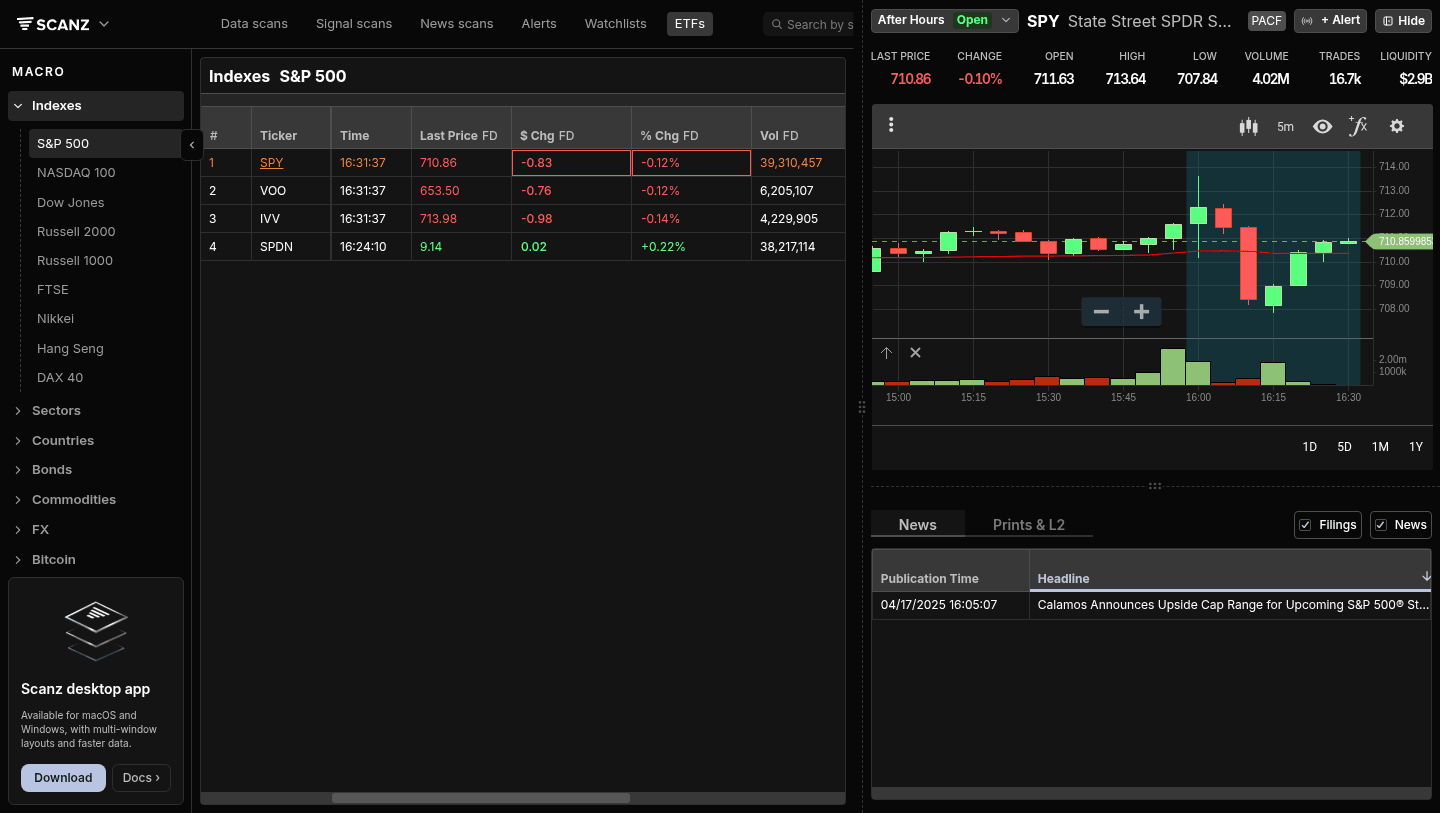This screenshot has width=1440, height=813.
Task: Select the News panel tab
Action: pyautogui.click(x=918, y=525)
